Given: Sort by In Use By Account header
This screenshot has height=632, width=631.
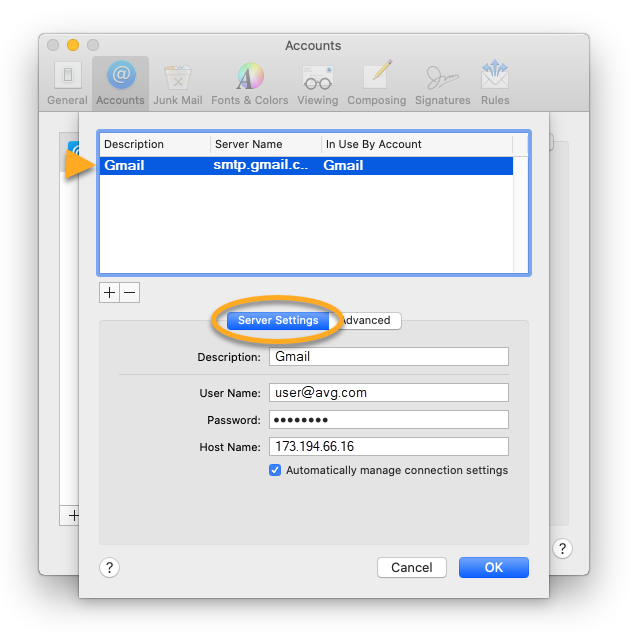Looking at the screenshot, I should [417, 144].
